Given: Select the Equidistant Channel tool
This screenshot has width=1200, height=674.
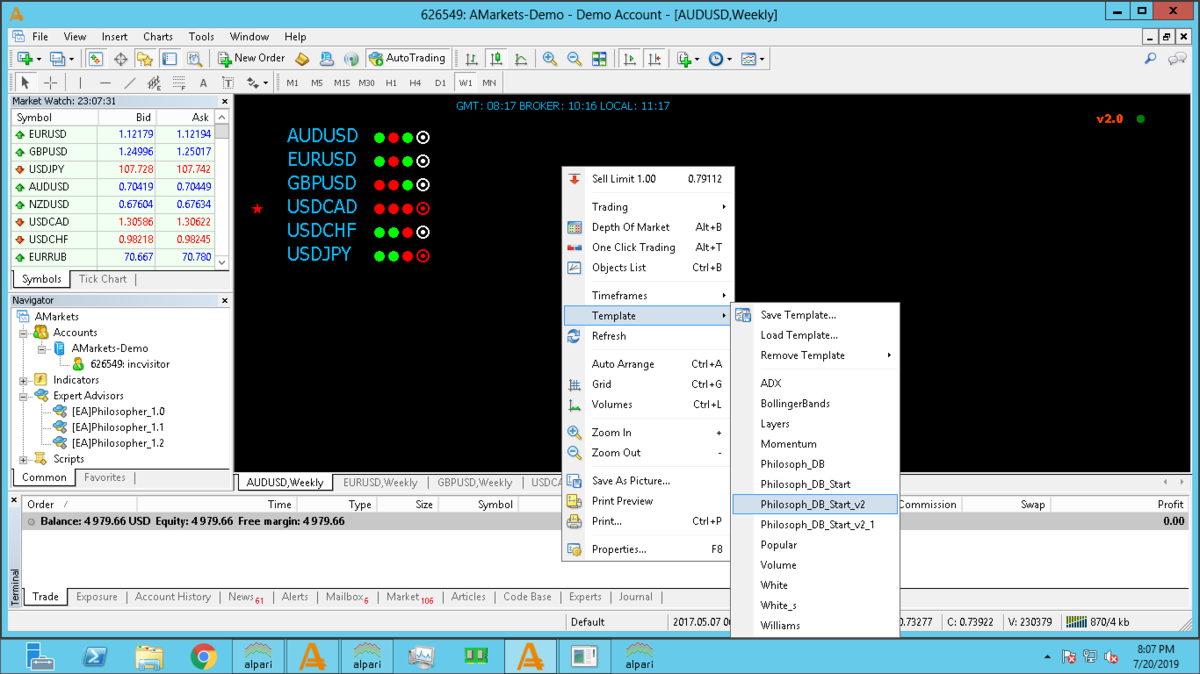Looking at the screenshot, I should pyautogui.click(x=154, y=83).
